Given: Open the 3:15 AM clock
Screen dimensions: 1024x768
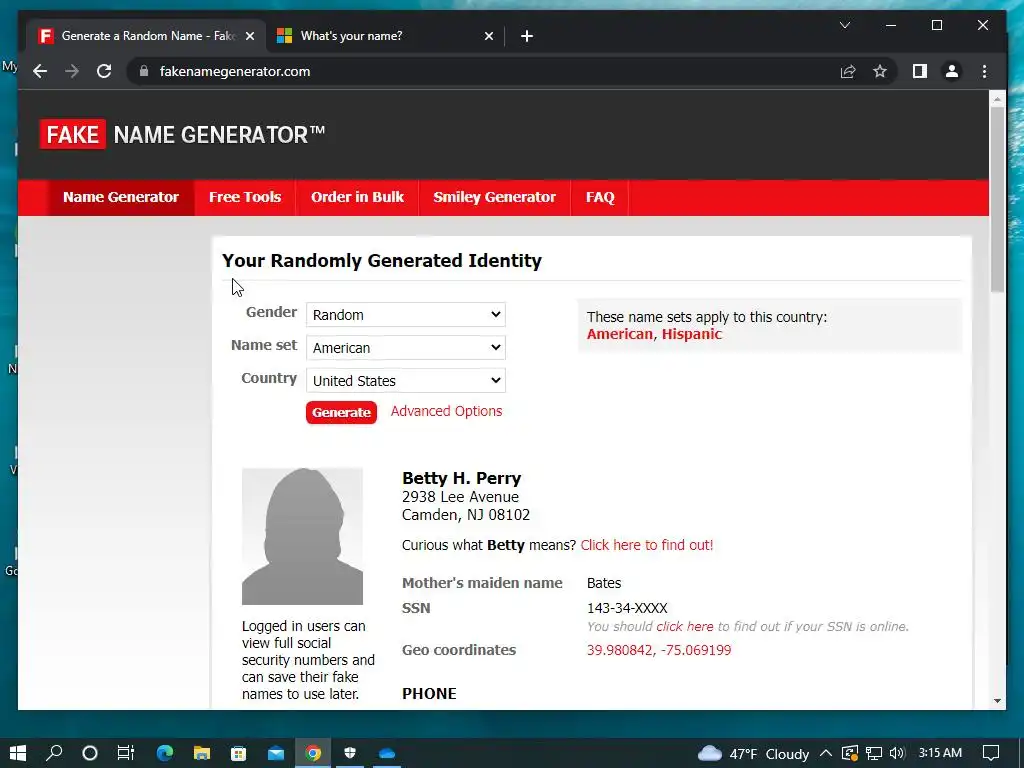Looking at the screenshot, I should [940, 753].
